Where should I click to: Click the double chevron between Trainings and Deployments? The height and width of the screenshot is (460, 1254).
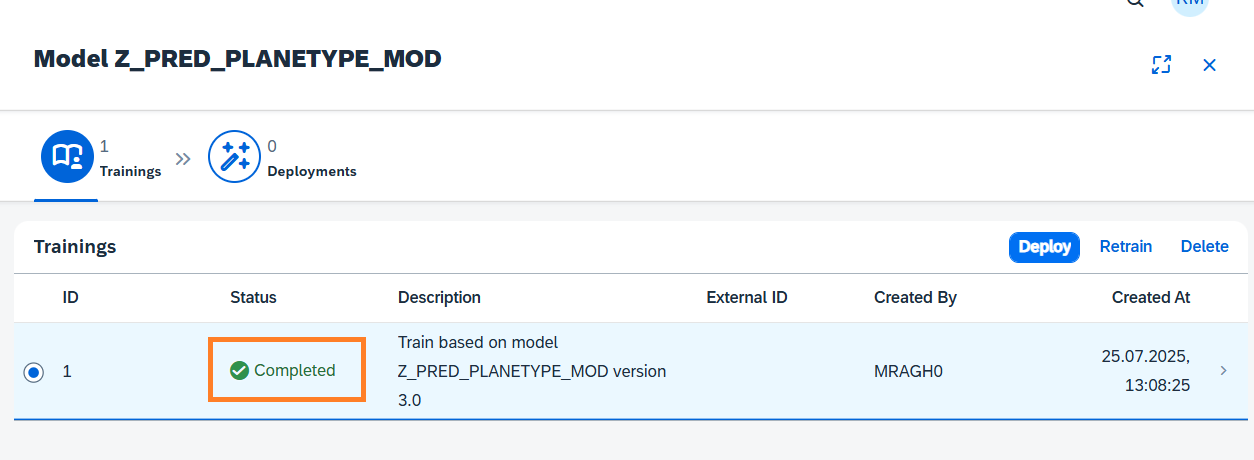pos(183,159)
